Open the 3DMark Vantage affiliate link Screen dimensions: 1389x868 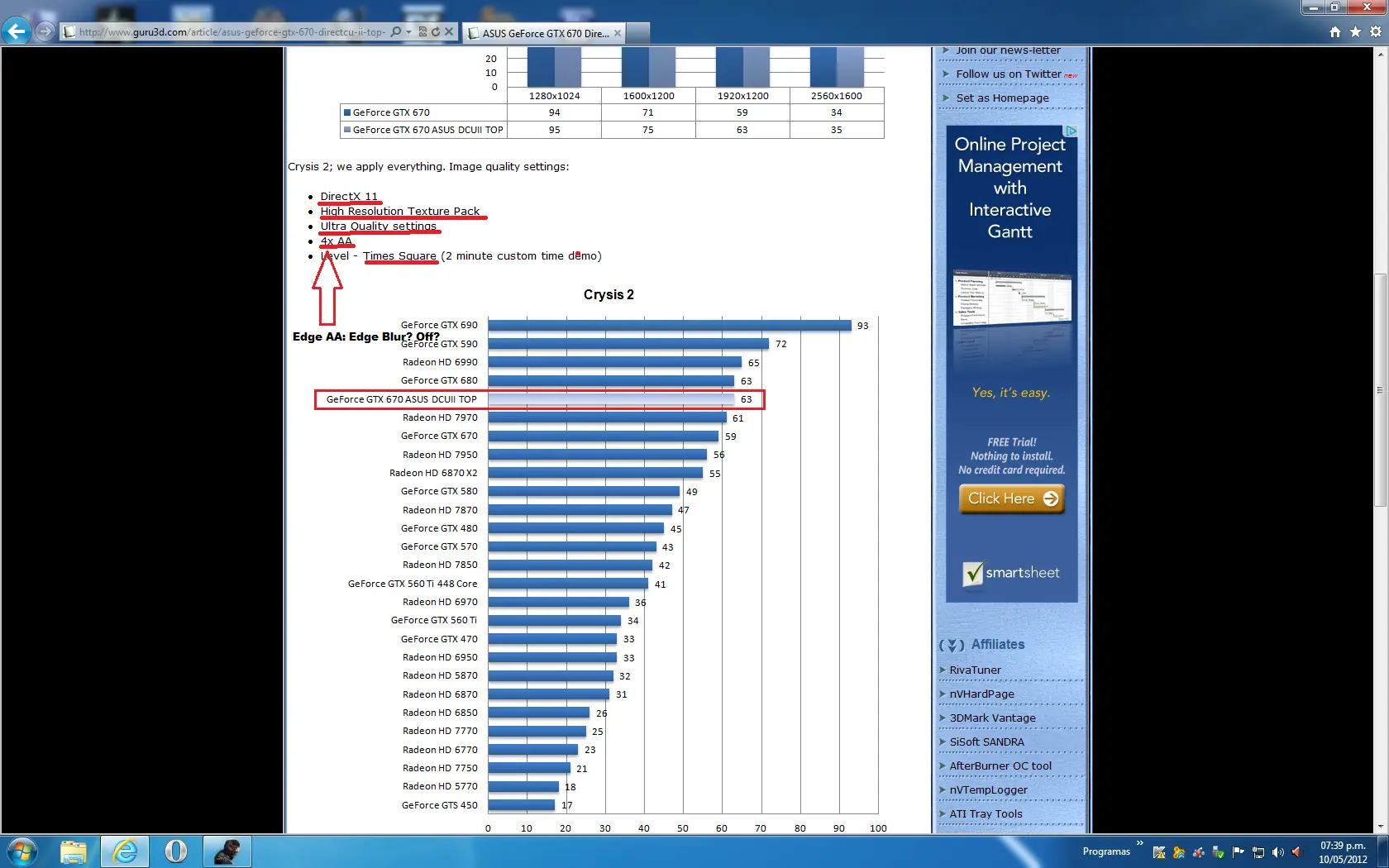click(x=992, y=718)
